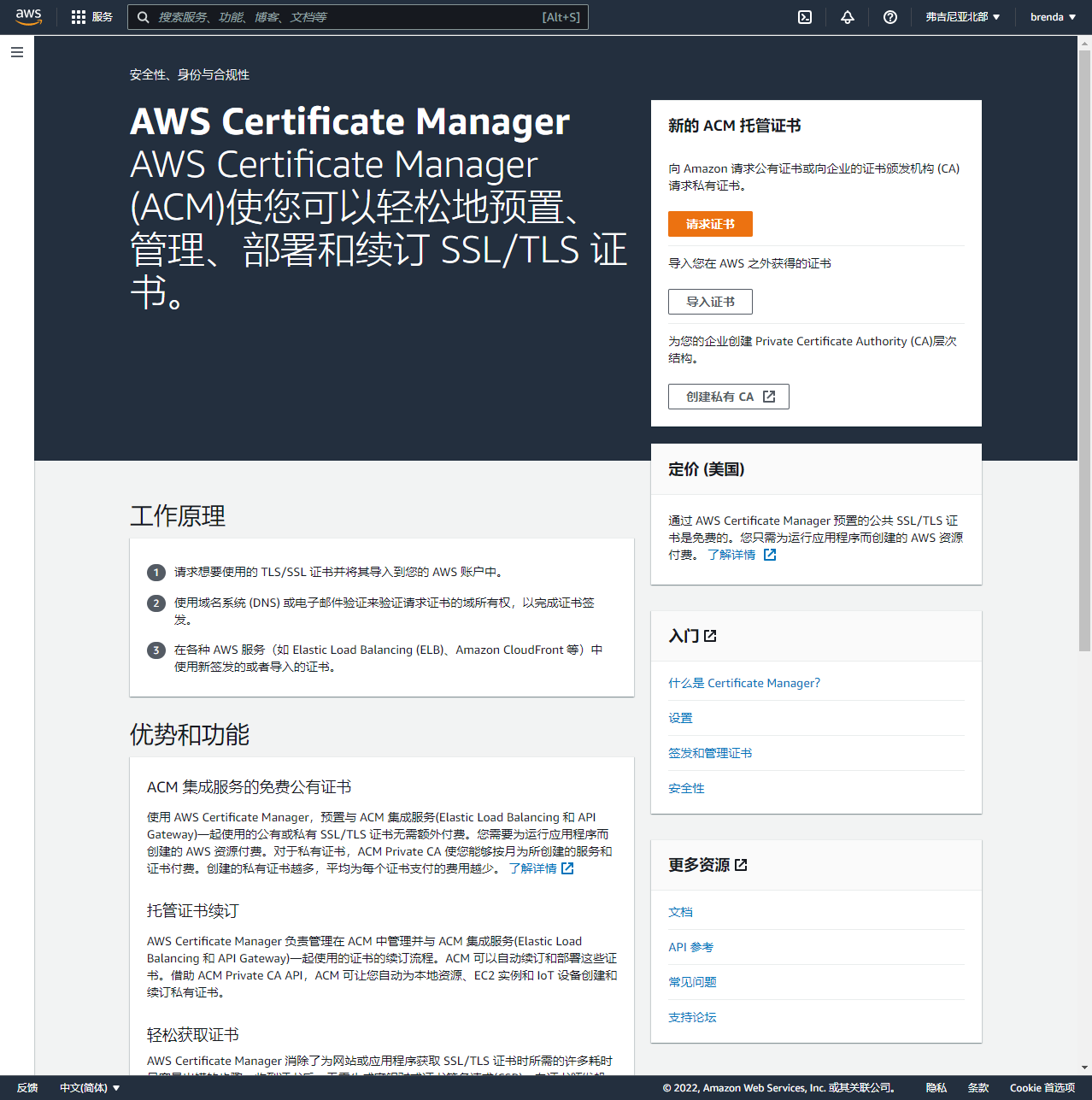Open Cookie 首选项 in footer

coord(1042,1088)
